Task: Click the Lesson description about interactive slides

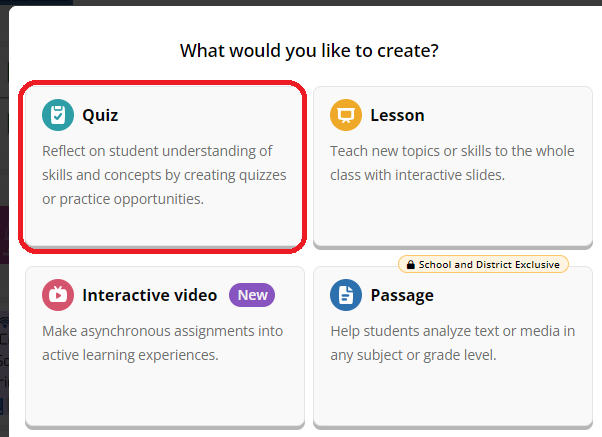Action: tap(452, 163)
